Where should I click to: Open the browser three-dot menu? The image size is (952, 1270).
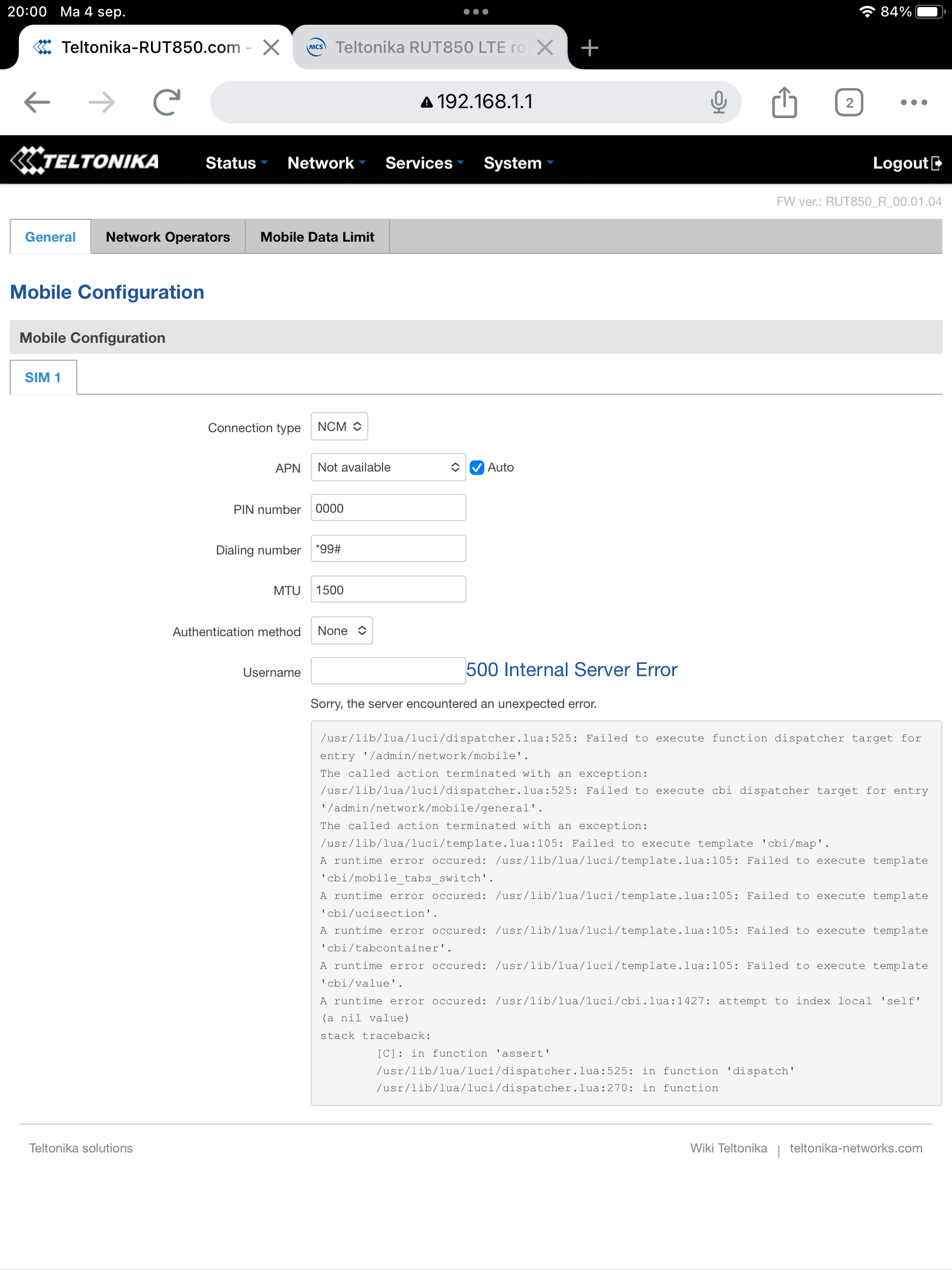point(914,102)
